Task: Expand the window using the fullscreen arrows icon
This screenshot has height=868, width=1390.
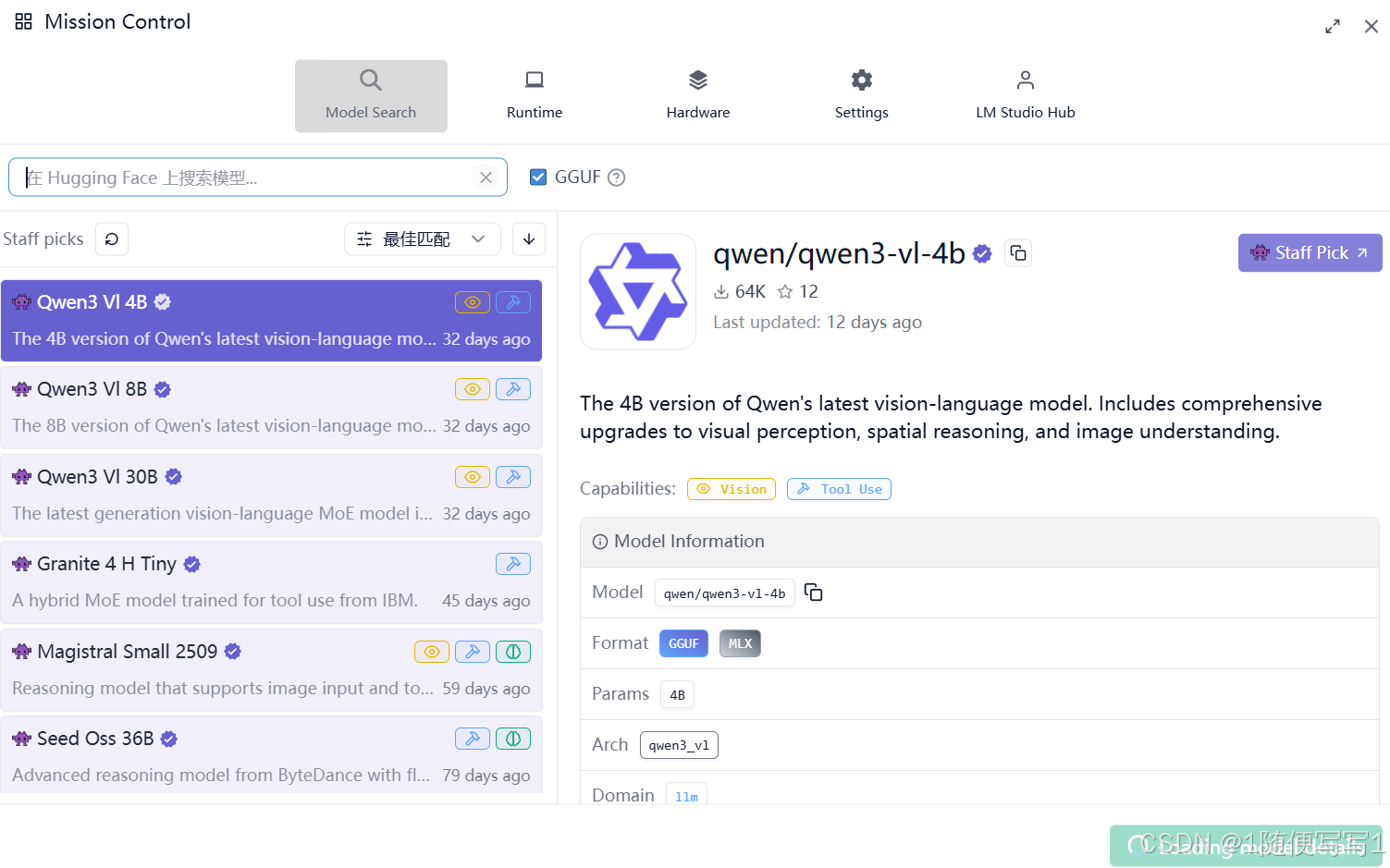Action: pyautogui.click(x=1332, y=26)
